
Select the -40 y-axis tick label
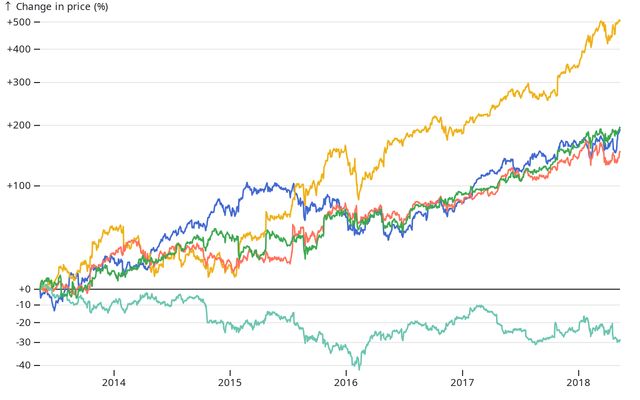pos(24,365)
